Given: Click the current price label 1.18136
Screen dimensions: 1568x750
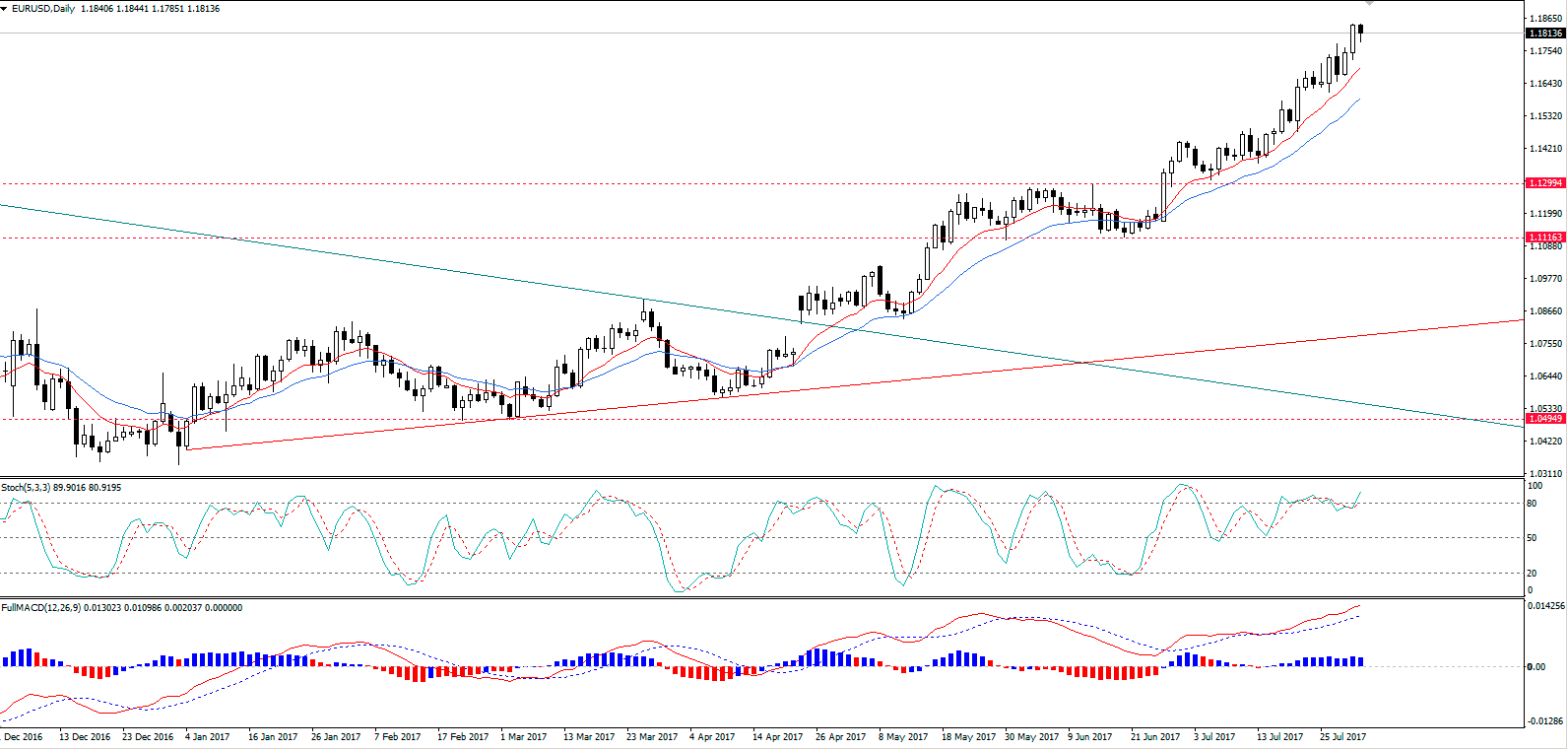Looking at the screenshot, I should [x=1545, y=34].
